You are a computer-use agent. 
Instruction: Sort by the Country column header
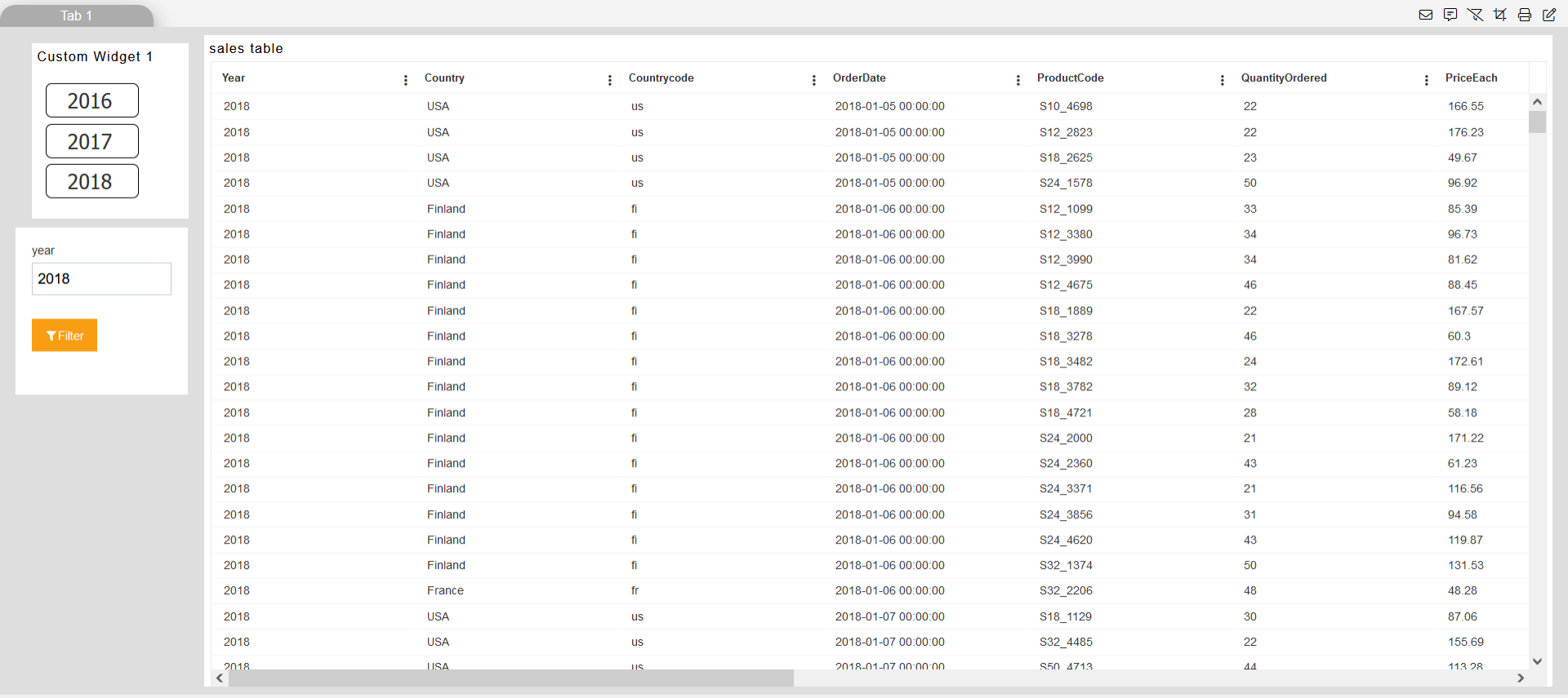tap(444, 78)
